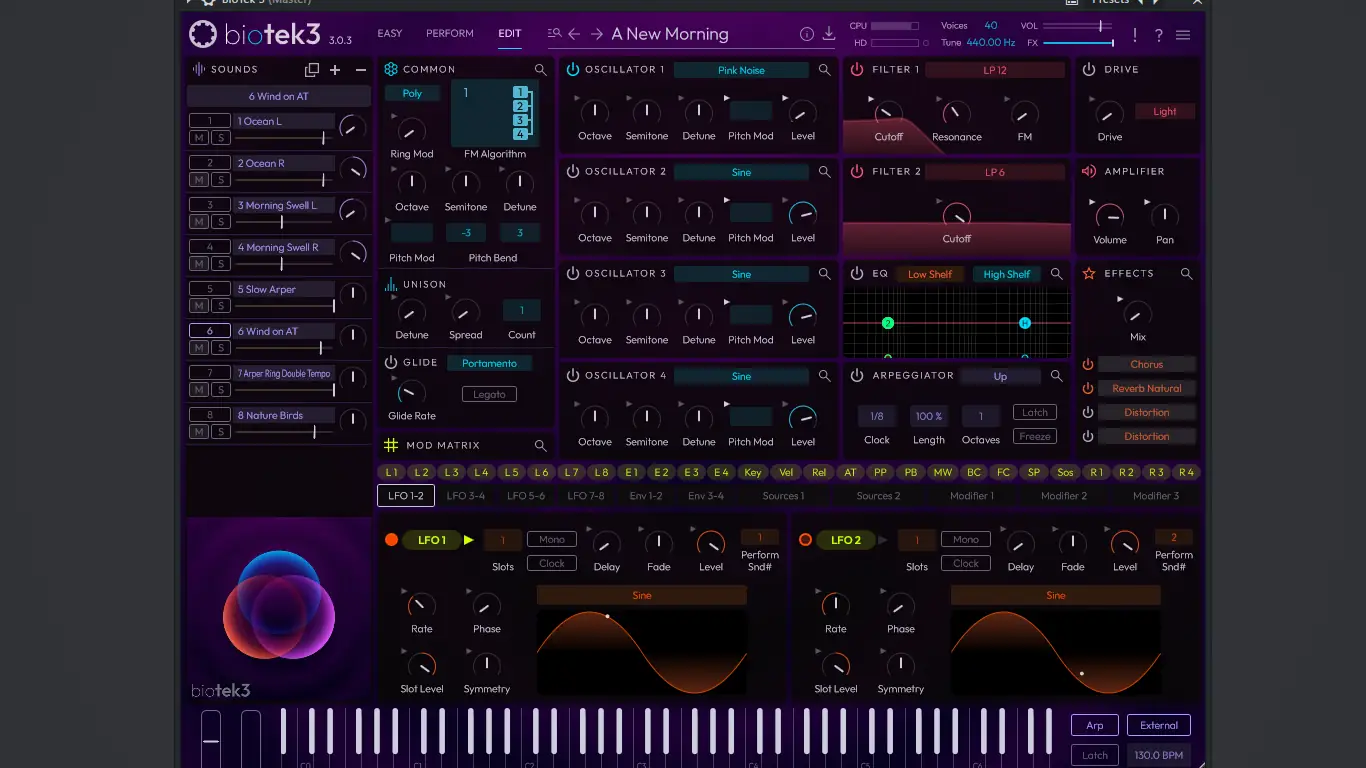
Task: Save preset with download icon
Action: pyautogui.click(x=829, y=34)
